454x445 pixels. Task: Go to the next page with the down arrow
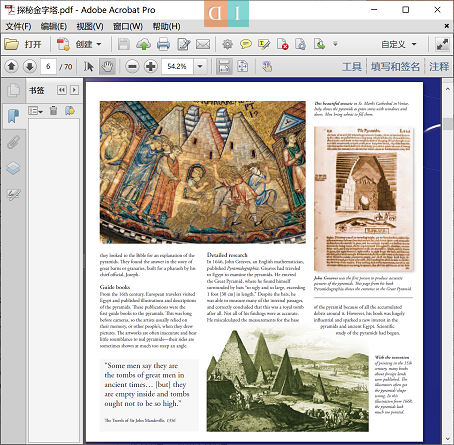click(30, 66)
